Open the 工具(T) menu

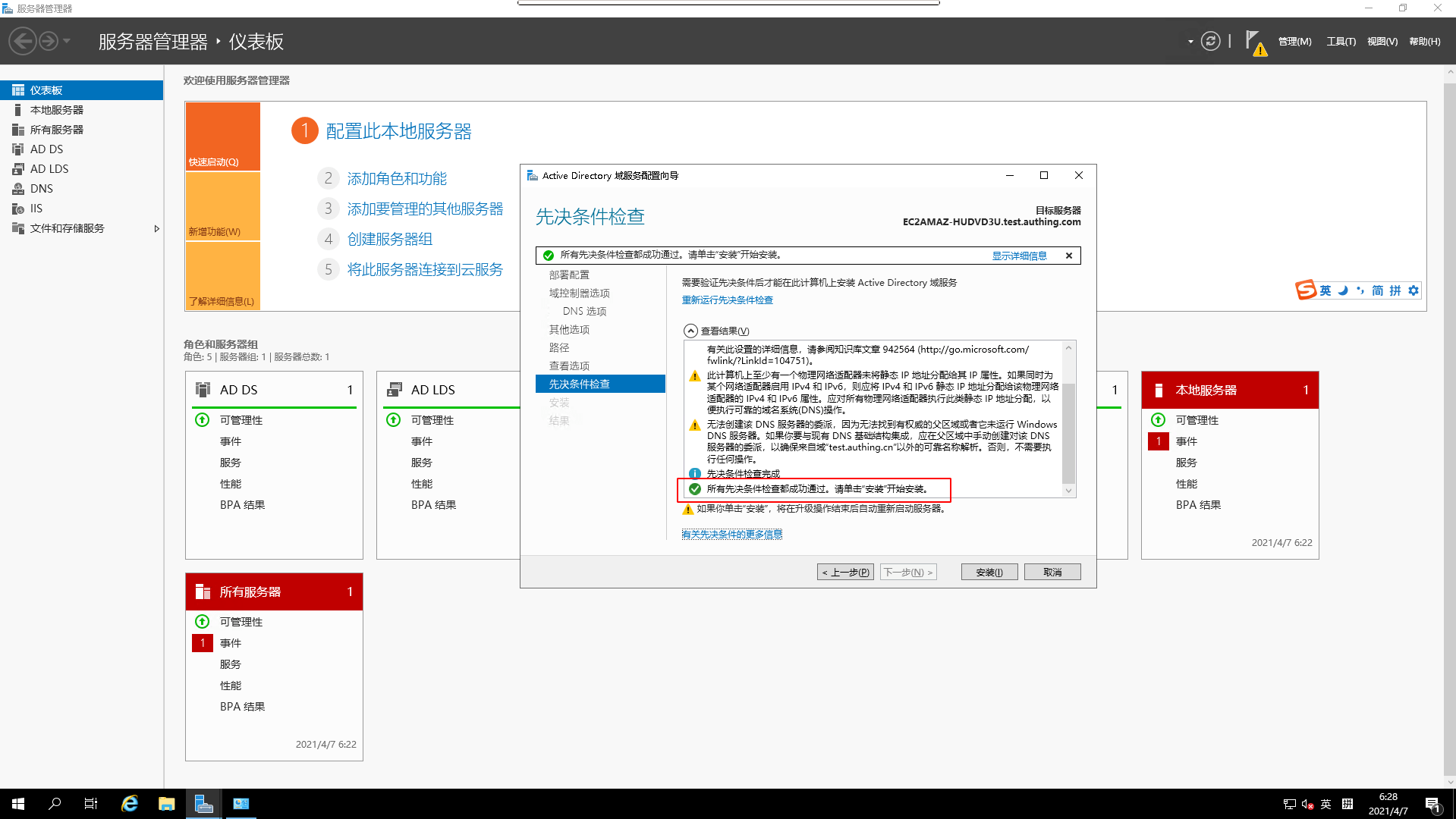[x=1341, y=42]
